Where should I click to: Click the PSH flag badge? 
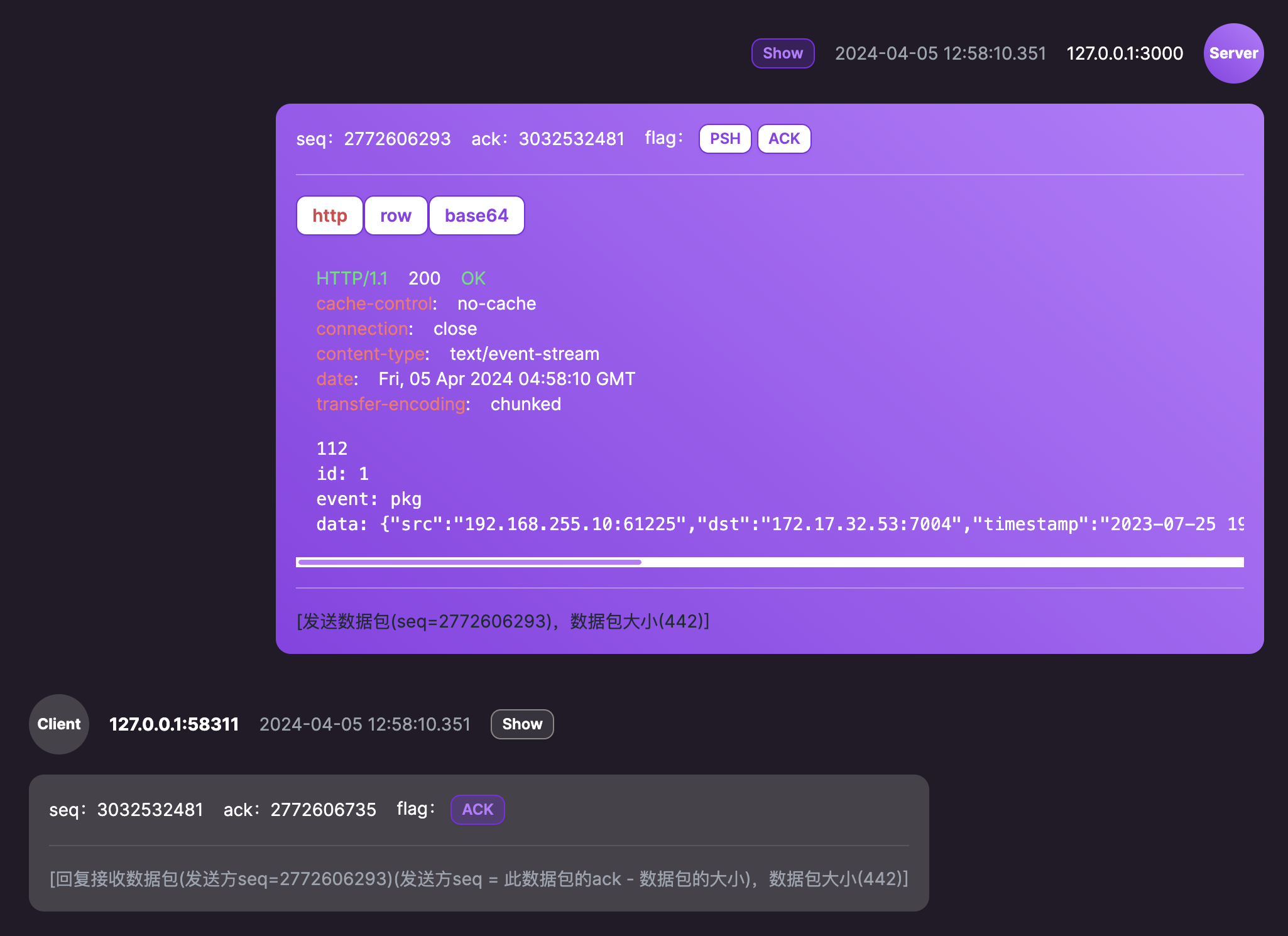pos(725,139)
